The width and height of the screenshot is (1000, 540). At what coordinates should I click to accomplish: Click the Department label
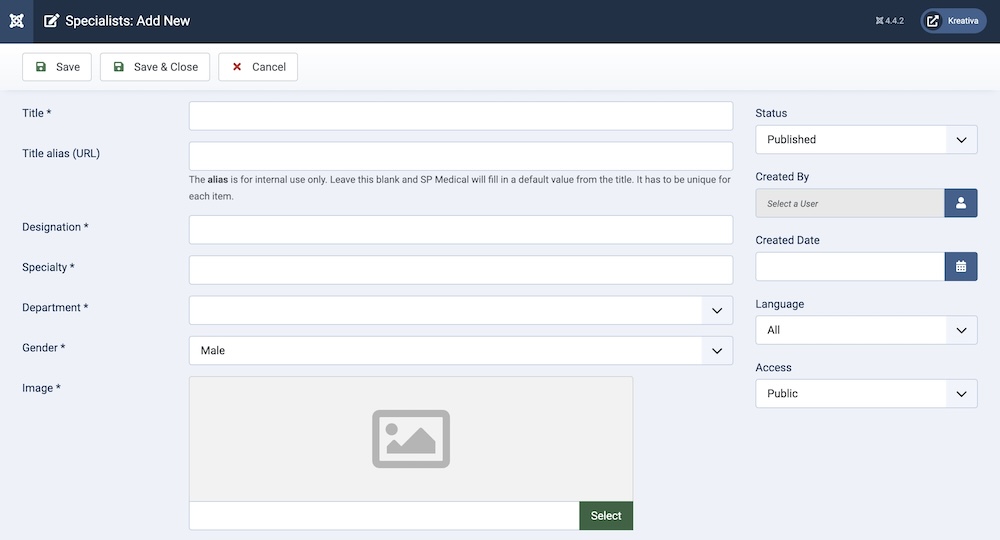pyautogui.click(x=55, y=307)
